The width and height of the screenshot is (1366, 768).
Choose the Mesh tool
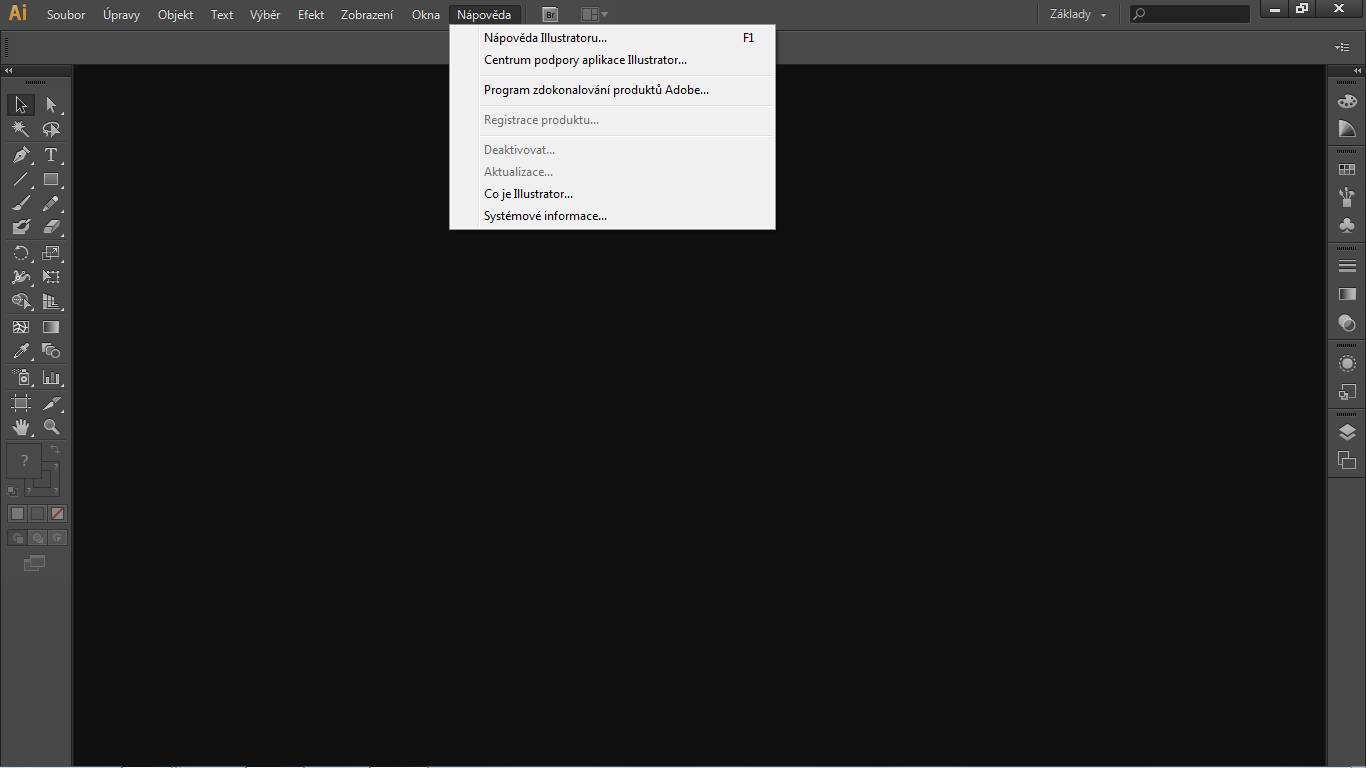[21, 327]
